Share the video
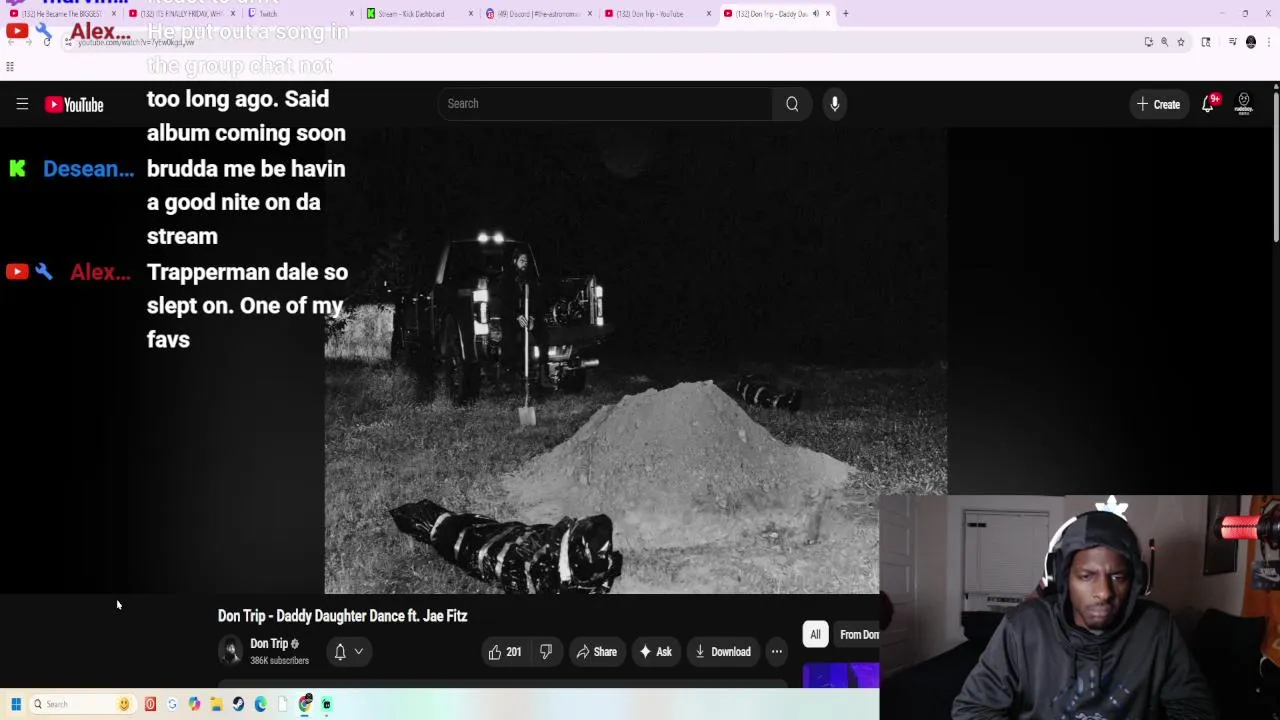This screenshot has height=720, width=1280. click(596, 652)
